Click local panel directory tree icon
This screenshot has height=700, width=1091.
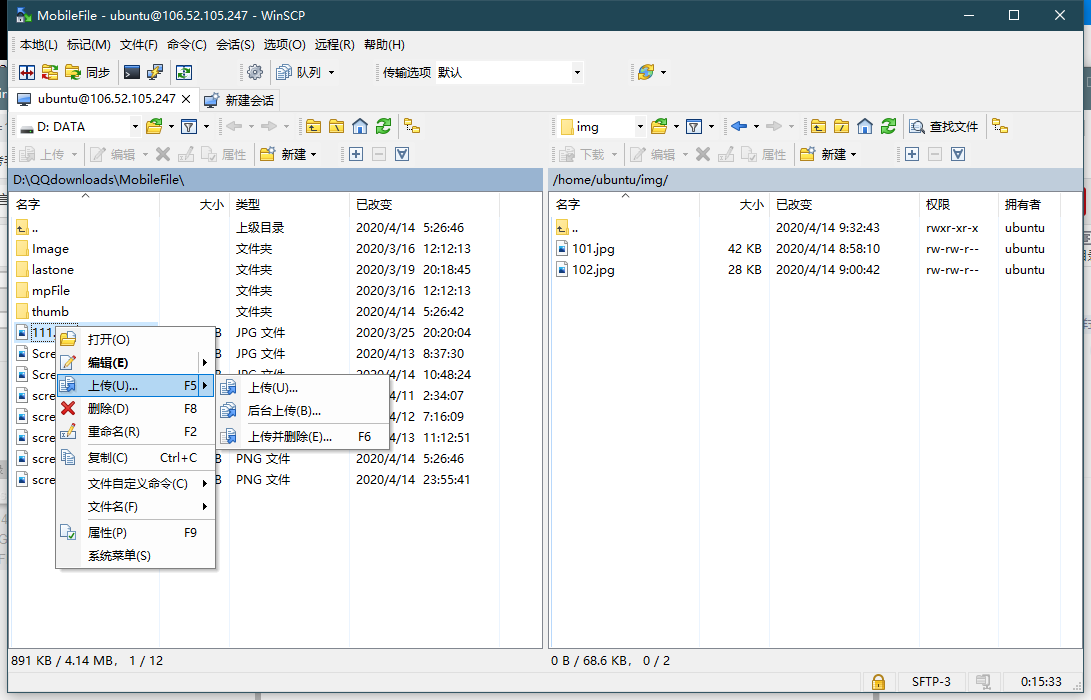pos(412,127)
